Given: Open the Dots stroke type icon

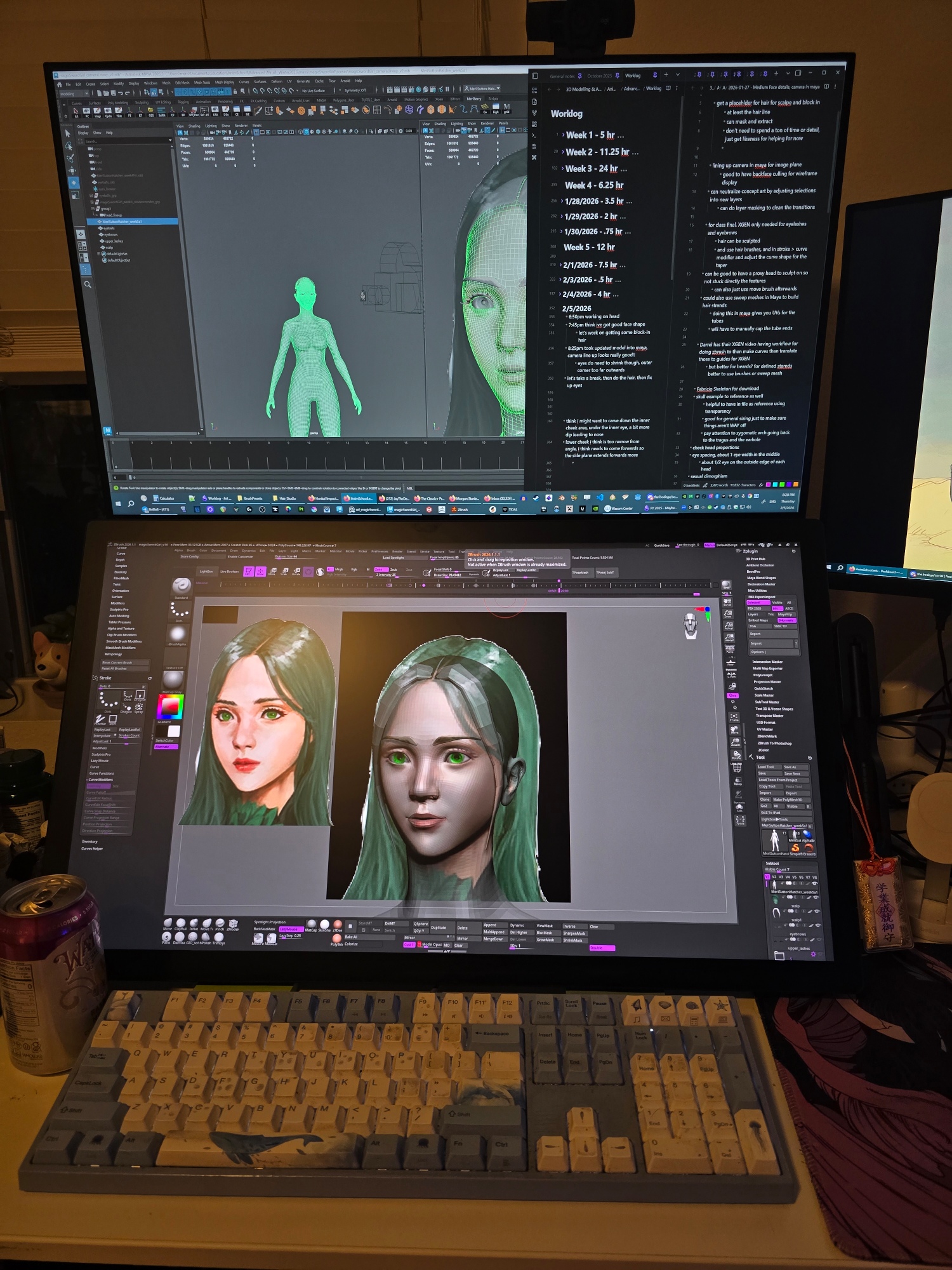Looking at the screenshot, I should point(179,611).
